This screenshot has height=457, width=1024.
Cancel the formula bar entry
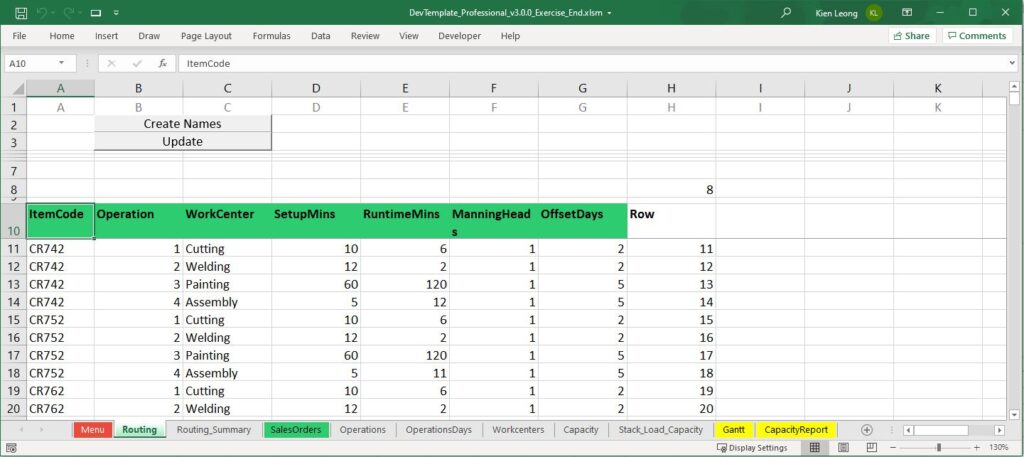click(112, 63)
